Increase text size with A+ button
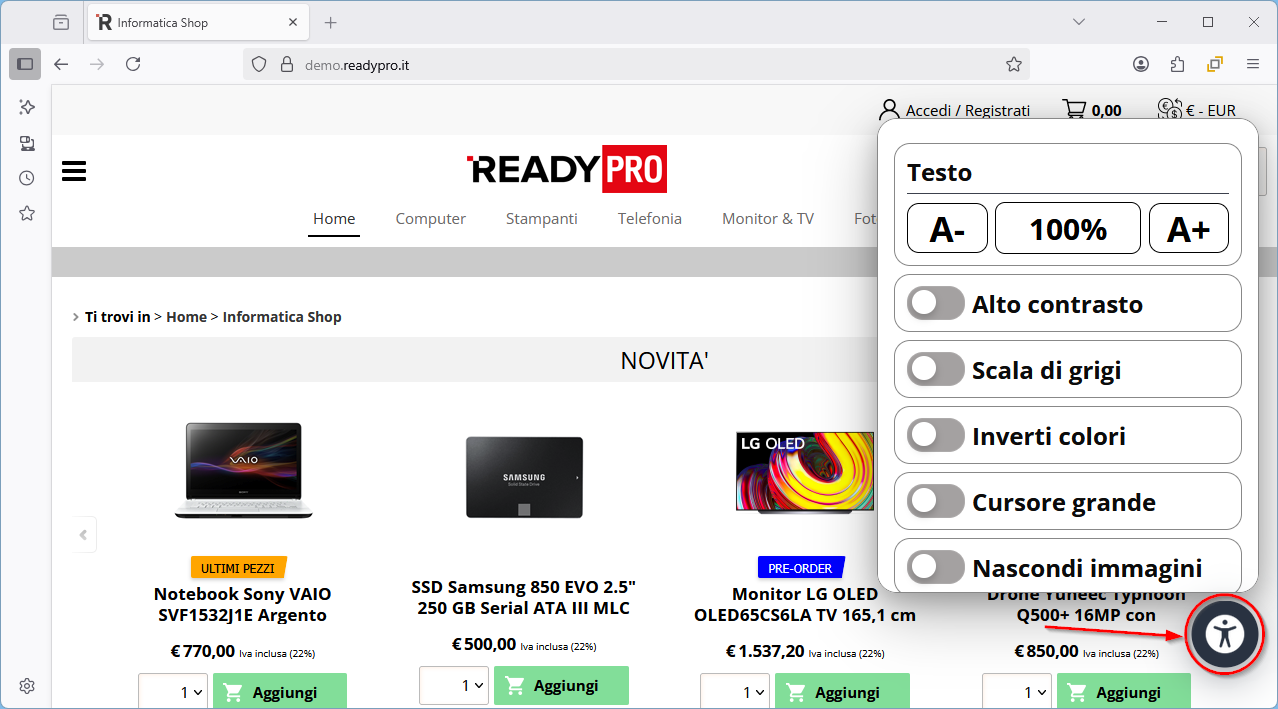The height and width of the screenshot is (709, 1278). click(1188, 228)
